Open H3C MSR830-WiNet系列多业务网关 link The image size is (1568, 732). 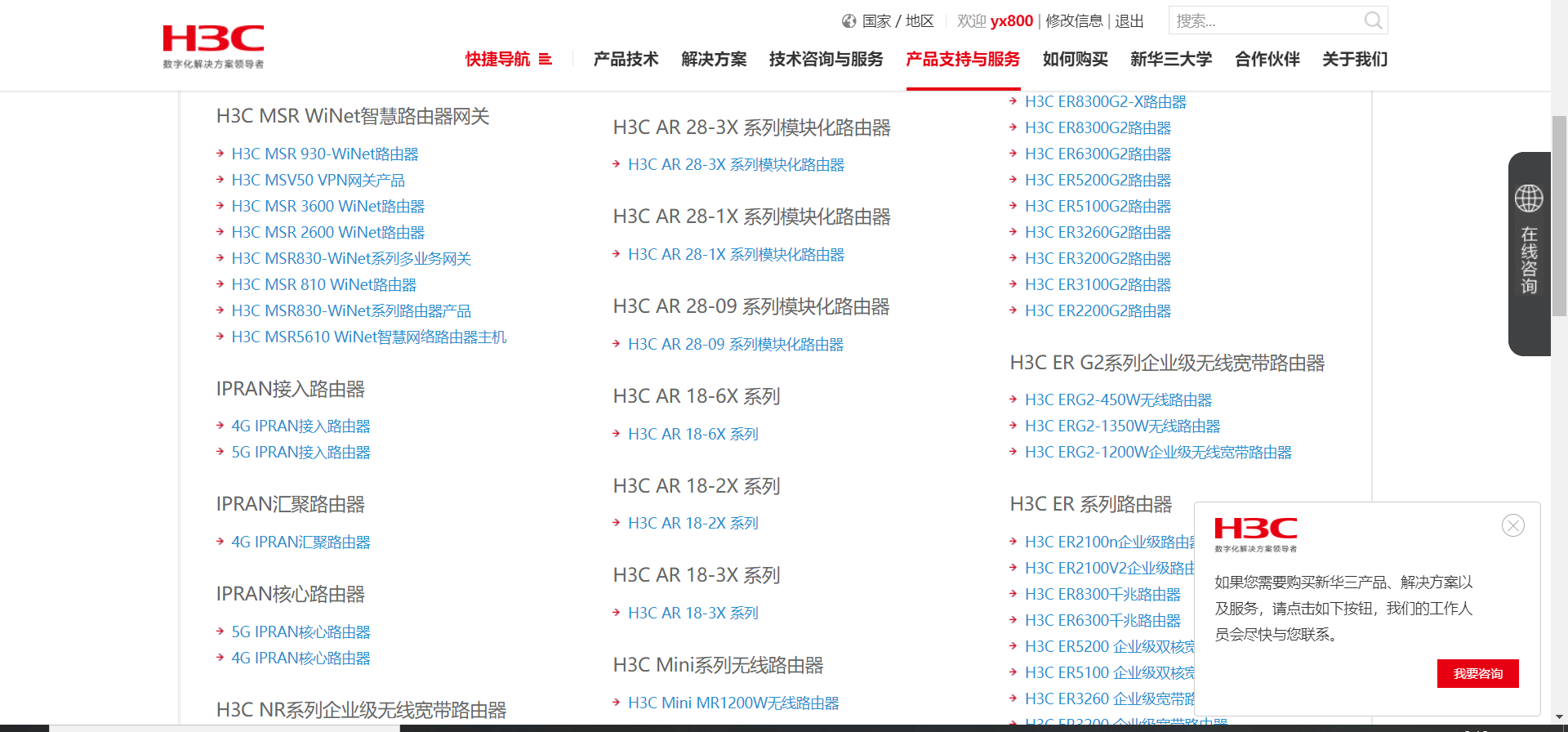tap(351, 258)
